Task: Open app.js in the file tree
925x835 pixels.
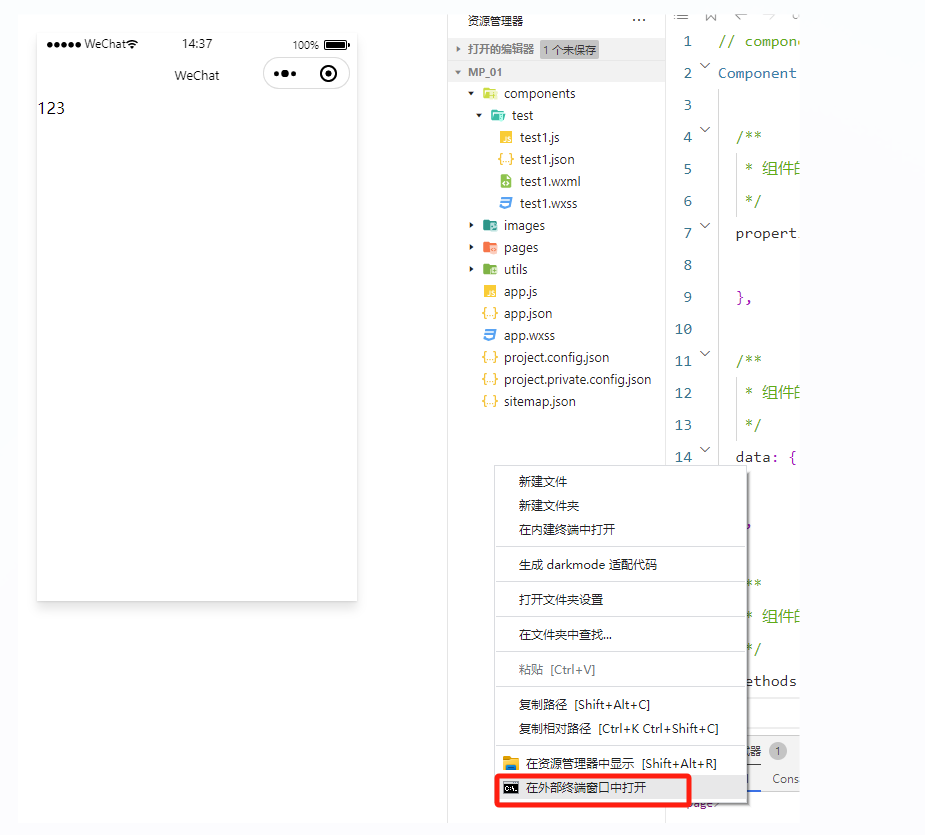Action: [x=520, y=292]
